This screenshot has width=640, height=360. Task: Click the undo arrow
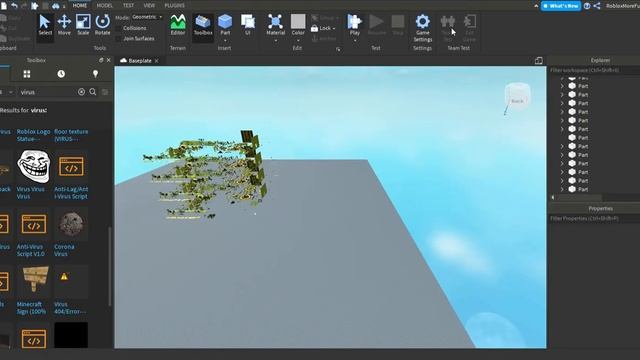point(14,5)
